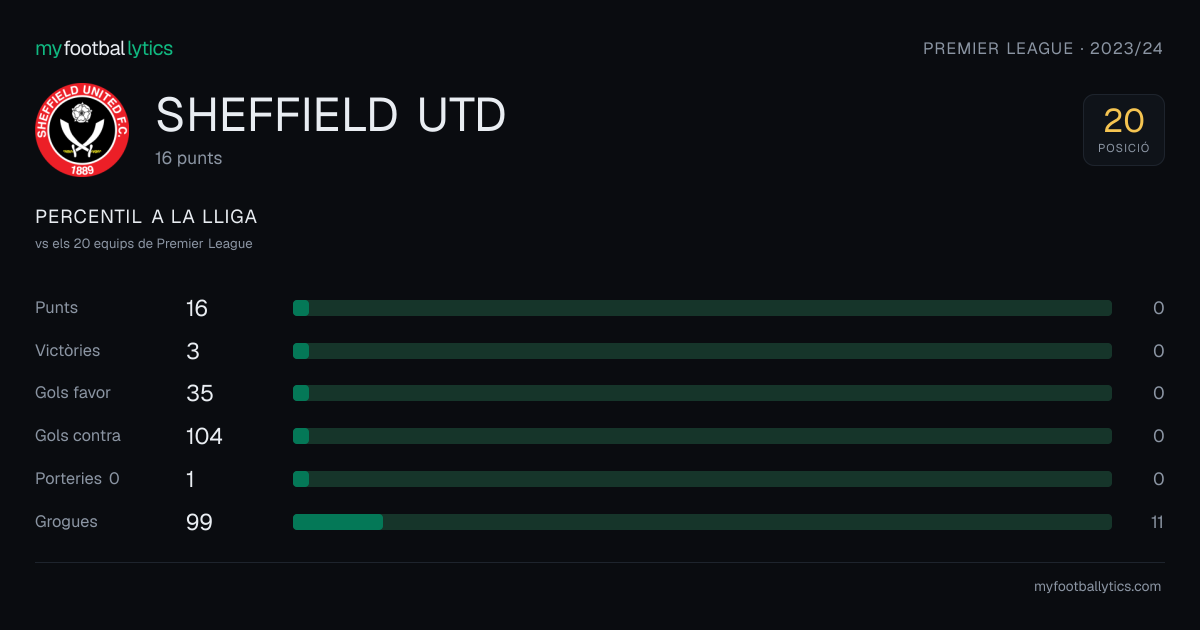Click the Punts percentile bar
The width and height of the screenshot is (1200, 630).
[702, 308]
